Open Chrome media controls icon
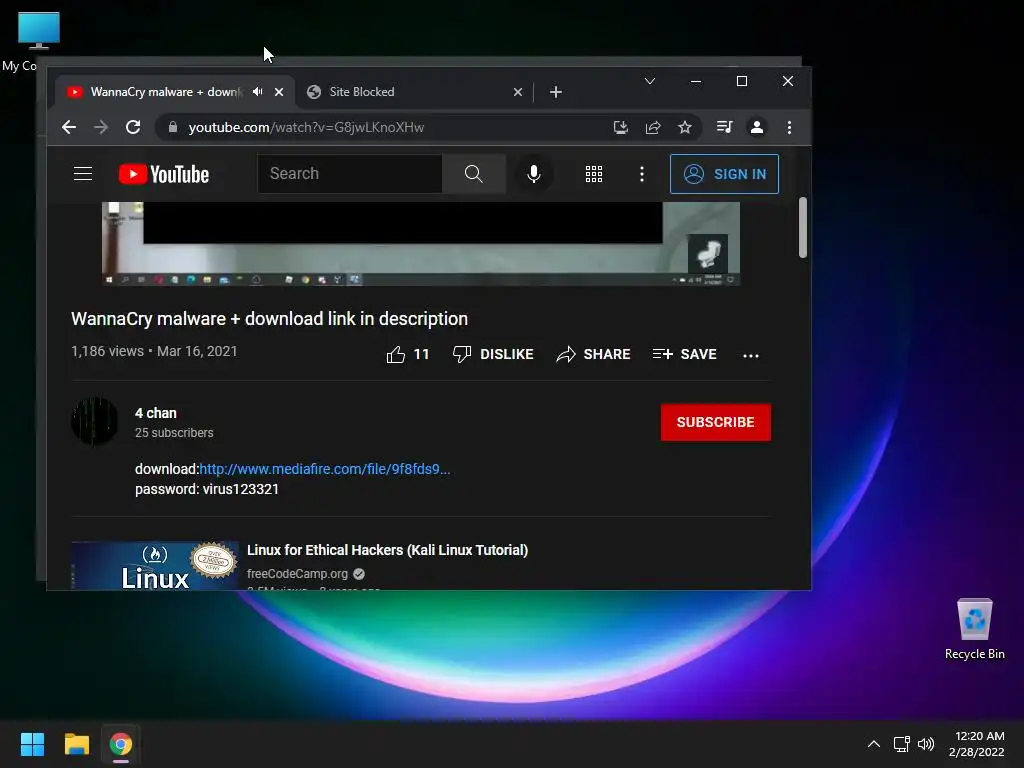The height and width of the screenshot is (768, 1024). click(x=724, y=127)
